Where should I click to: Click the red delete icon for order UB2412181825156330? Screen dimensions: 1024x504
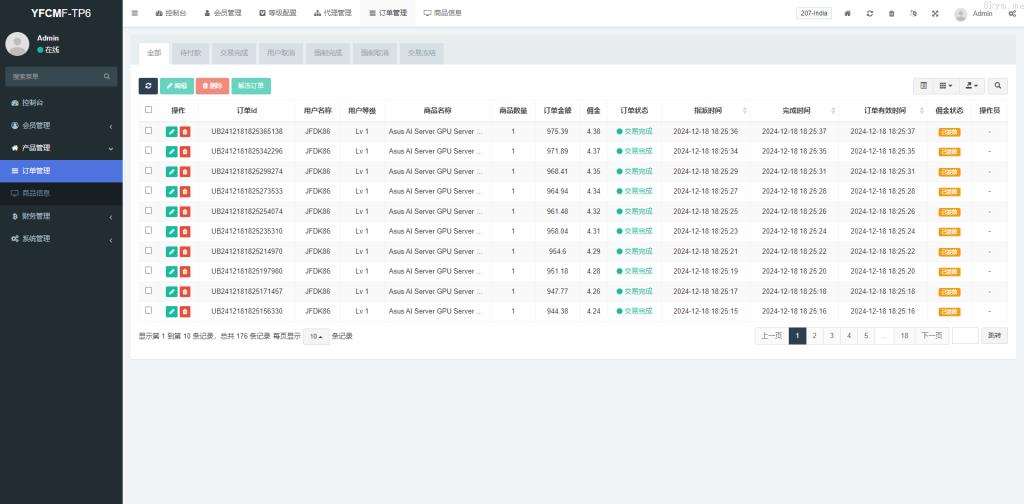[185, 311]
